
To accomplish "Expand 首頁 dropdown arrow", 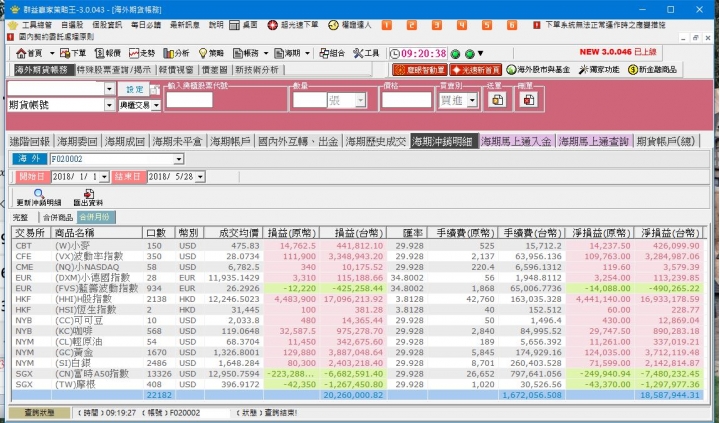I will pos(52,54).
